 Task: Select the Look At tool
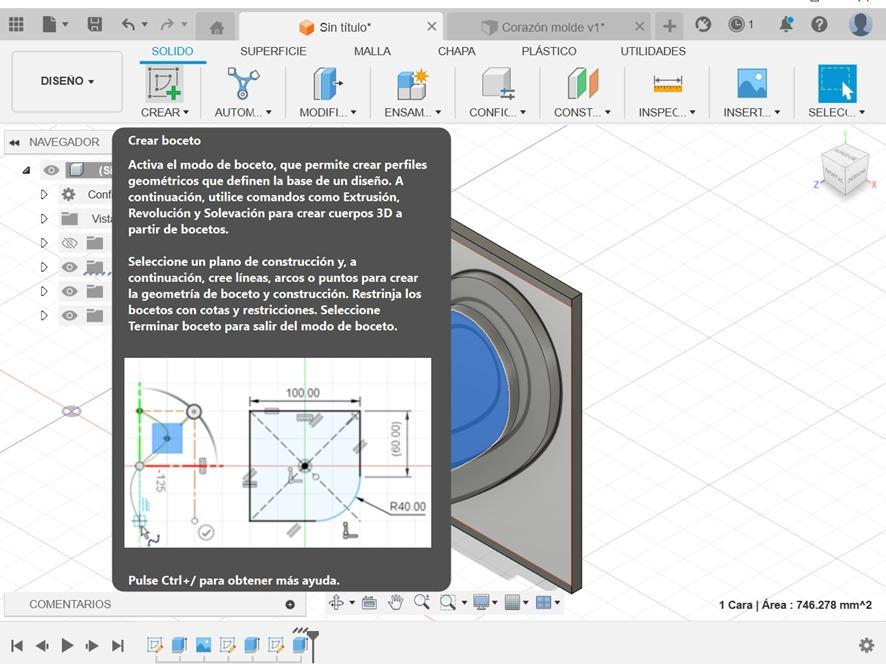point(369,602)
